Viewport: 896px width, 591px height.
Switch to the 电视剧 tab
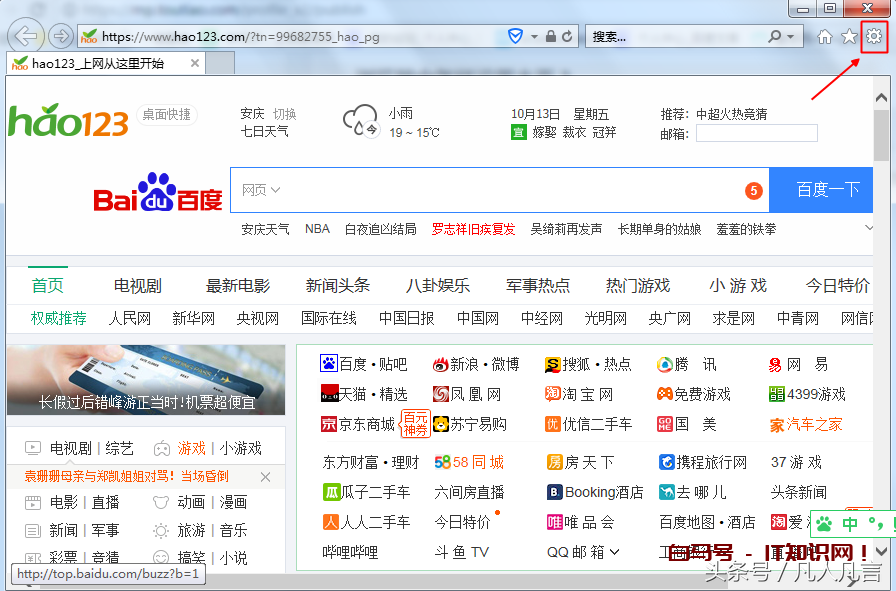tap(137, 286)
